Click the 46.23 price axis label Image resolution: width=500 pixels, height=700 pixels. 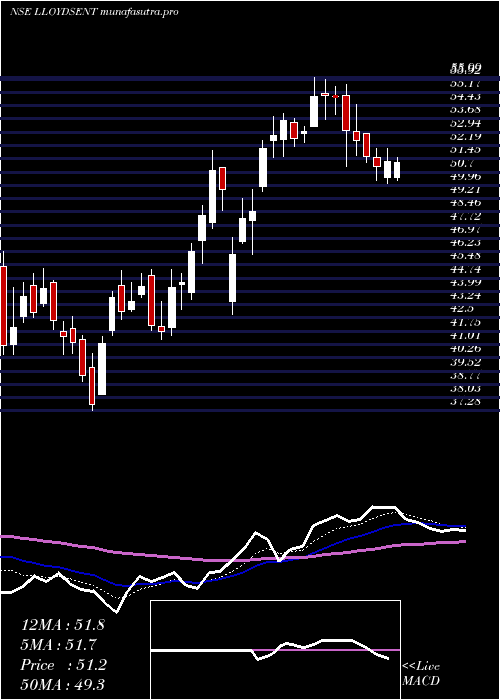(465, 242)
